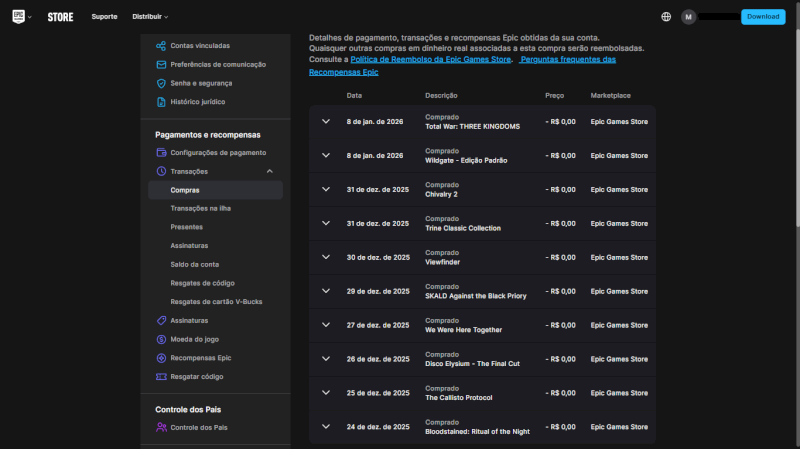Viewport: 800px width, 449px height.
Task: Open Preferências de comunicação envelope icon
Action: tap(161, 65)
